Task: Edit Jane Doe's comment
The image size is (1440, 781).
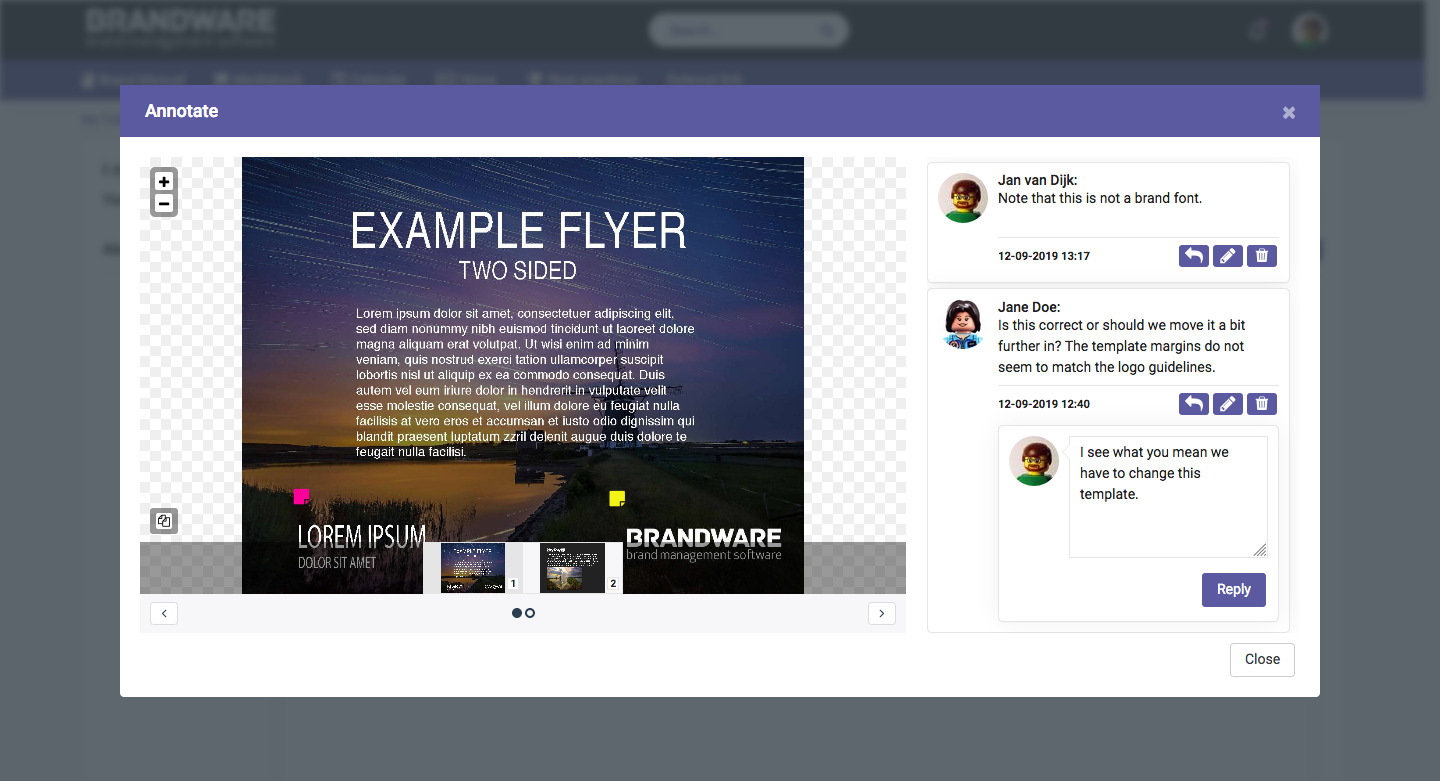Action: [x=1228, y=404]
